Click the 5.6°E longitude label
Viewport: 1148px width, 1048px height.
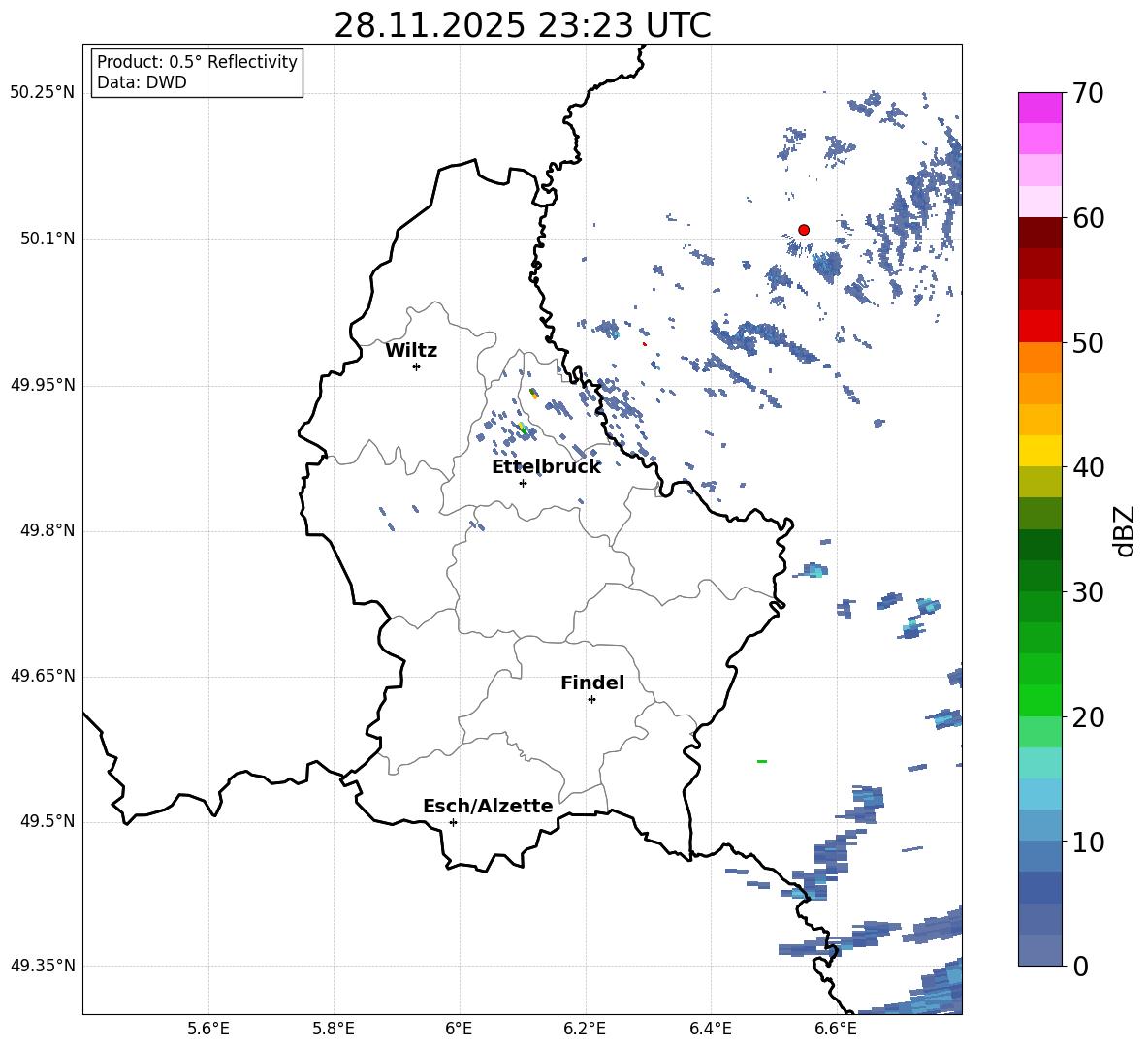(x=208, y=1029)
